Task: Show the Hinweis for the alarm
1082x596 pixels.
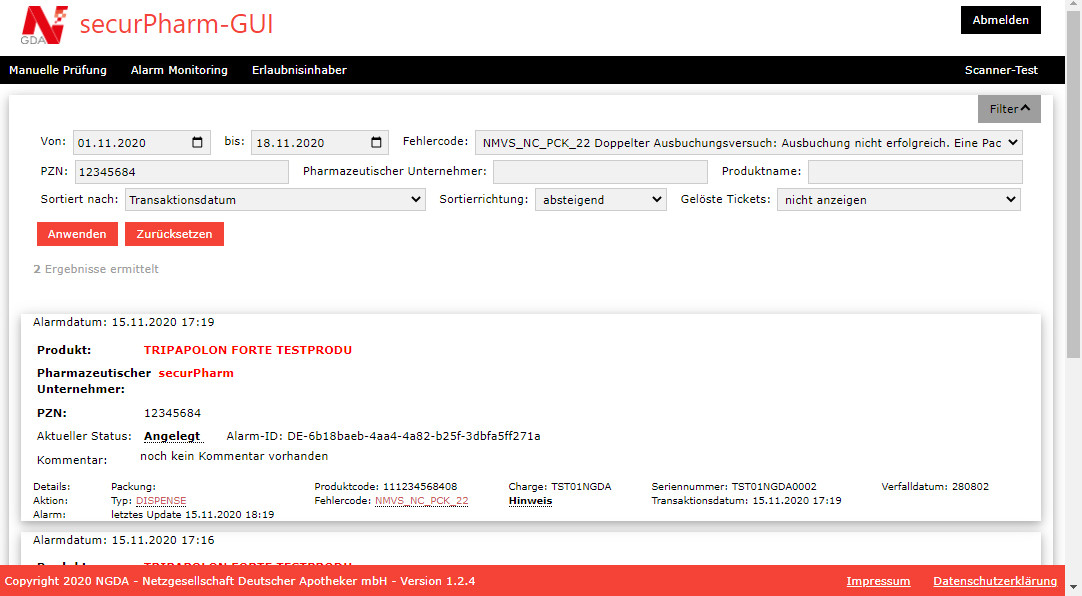Action: click(x=530, y=501)
